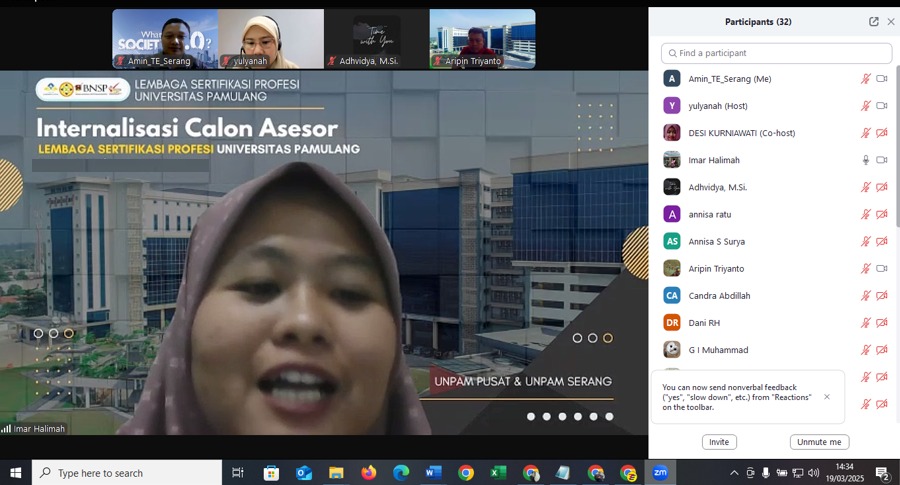Click muted mic icon for G I Muhammad
The image size is (900, 485).
tap(866, 350)
